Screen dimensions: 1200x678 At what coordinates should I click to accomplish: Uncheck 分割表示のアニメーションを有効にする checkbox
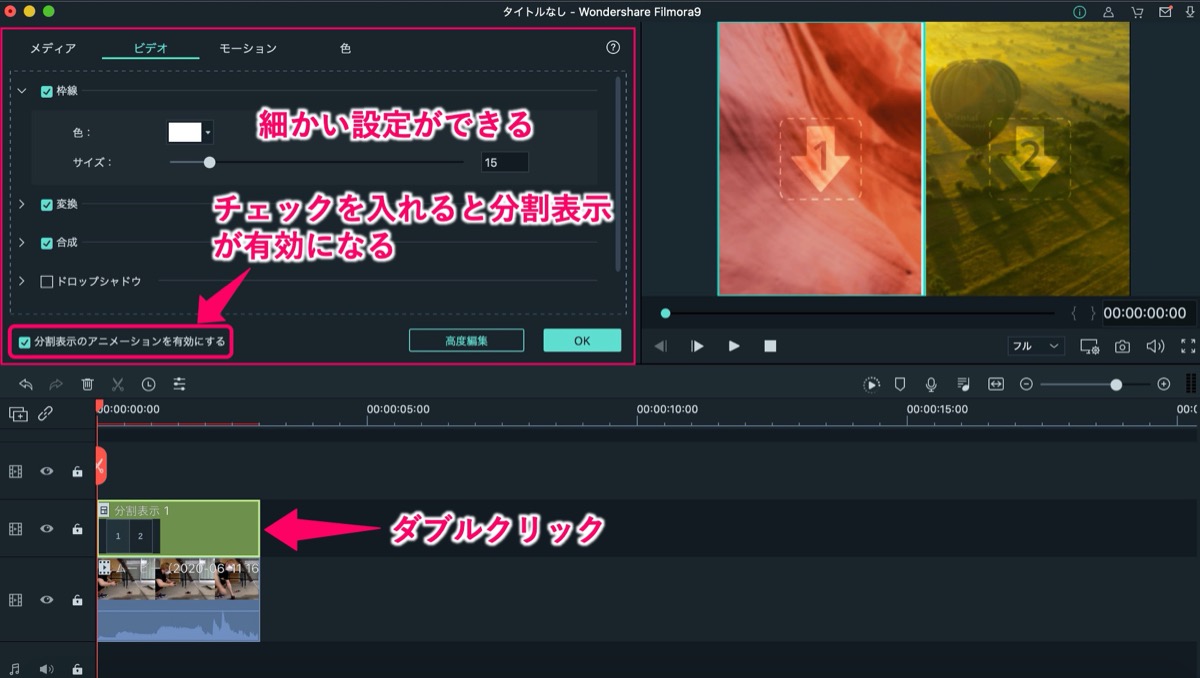click(25, 342)
